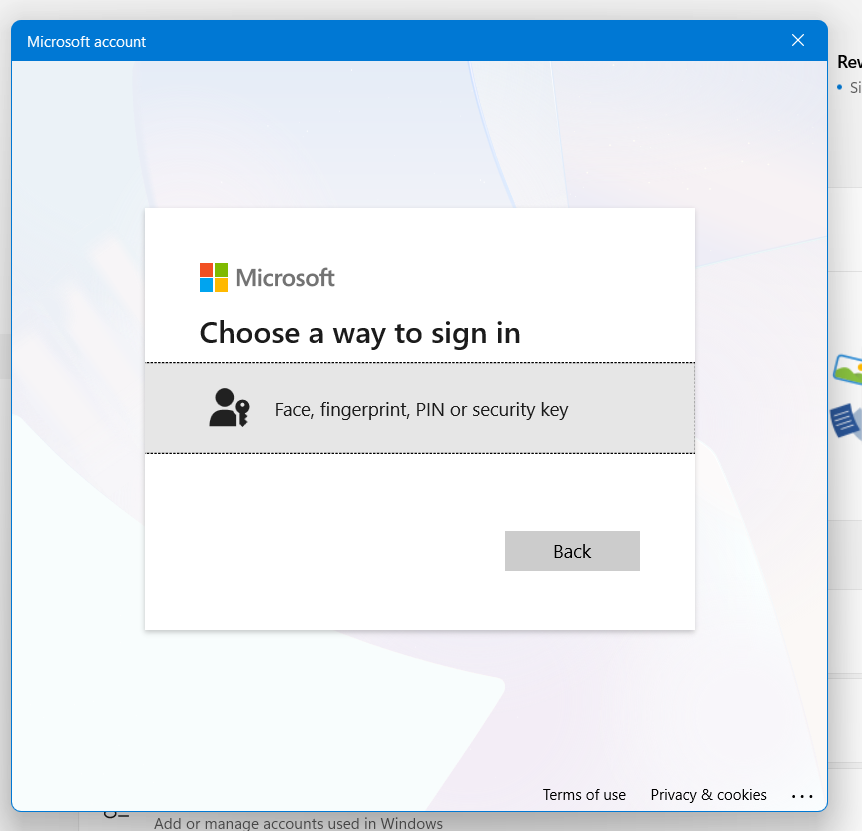Open the Privacy & cookies link
This screenshot has width=862, height=831.
(708, 795)
